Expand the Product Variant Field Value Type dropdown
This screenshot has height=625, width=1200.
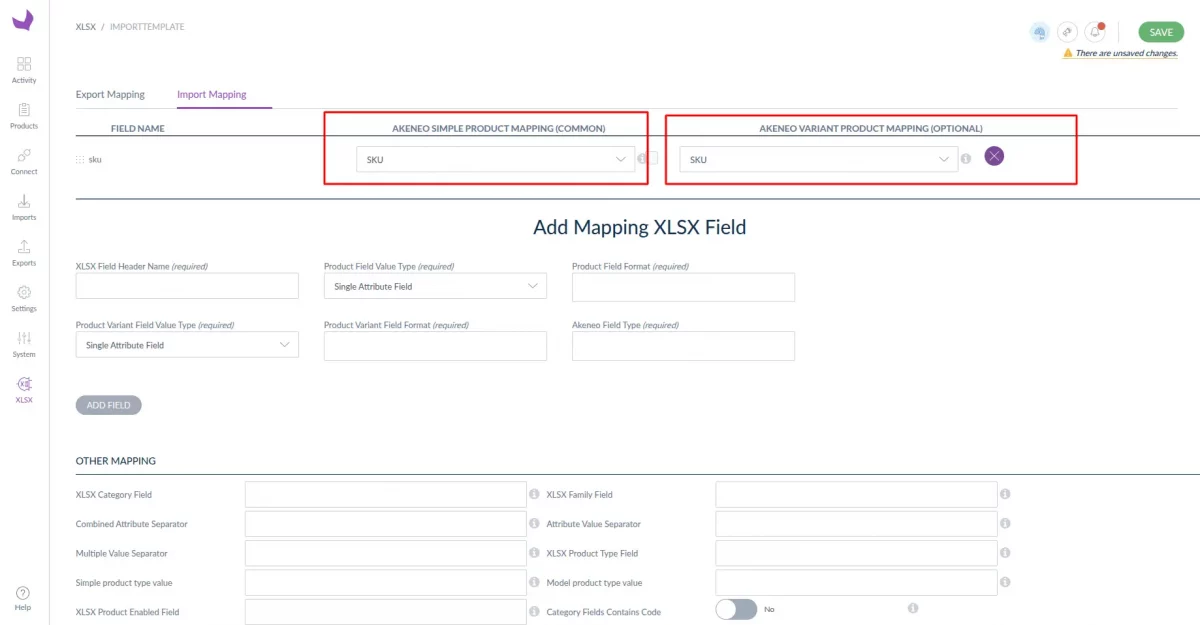point(187,345)
